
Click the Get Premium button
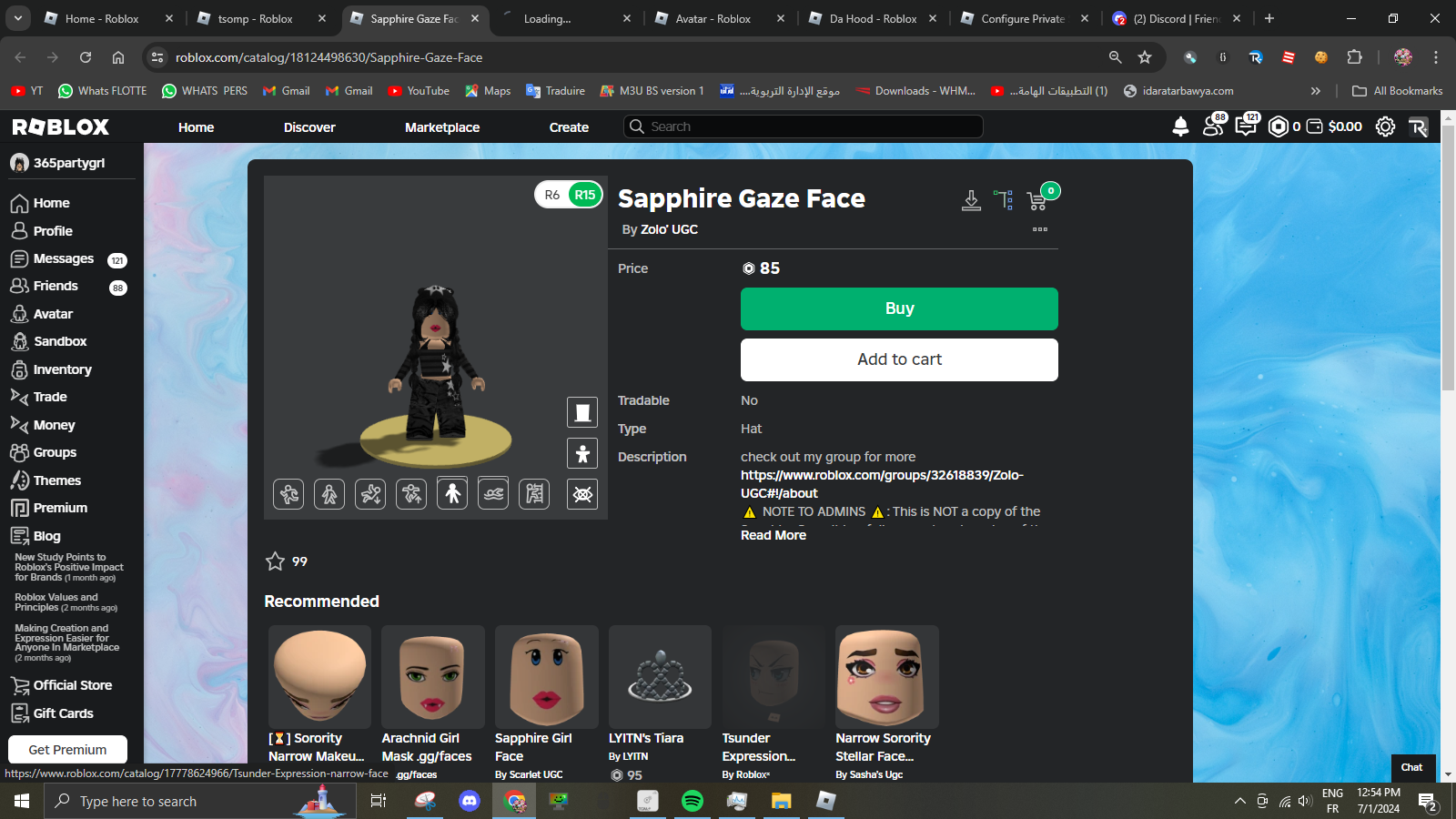click(x=67, y=750)
